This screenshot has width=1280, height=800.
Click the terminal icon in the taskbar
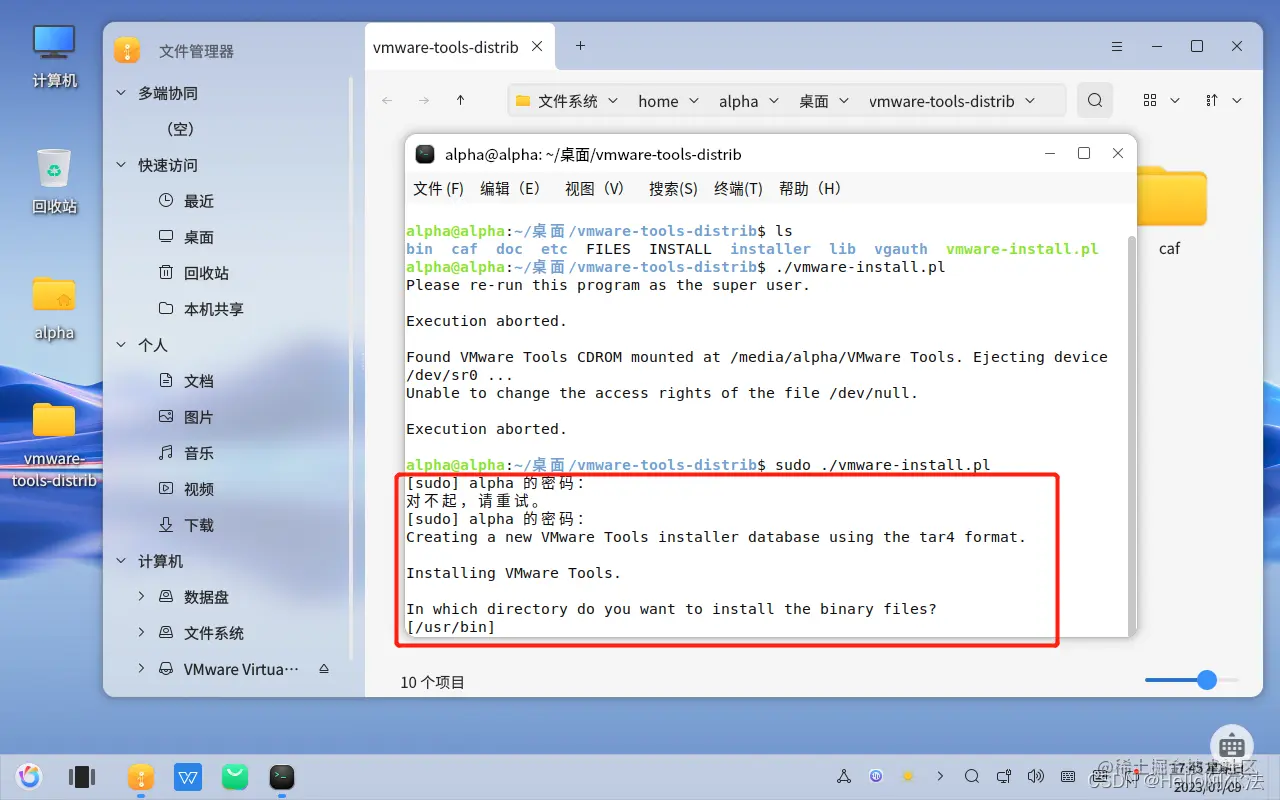click(x=282, y=776)
